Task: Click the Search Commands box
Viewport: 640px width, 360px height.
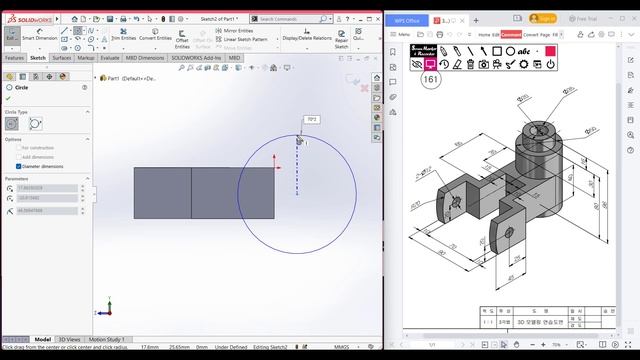Action: click(x=291, y=19)
